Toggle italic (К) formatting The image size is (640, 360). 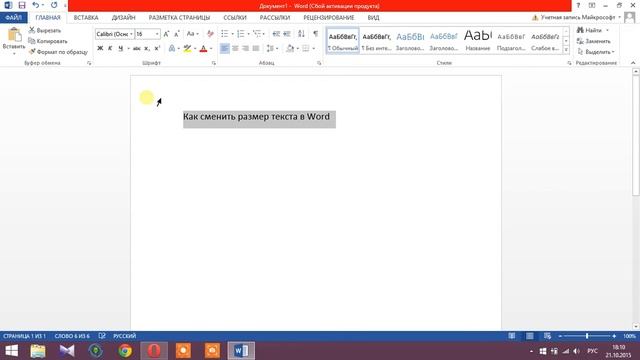[110, 48]
